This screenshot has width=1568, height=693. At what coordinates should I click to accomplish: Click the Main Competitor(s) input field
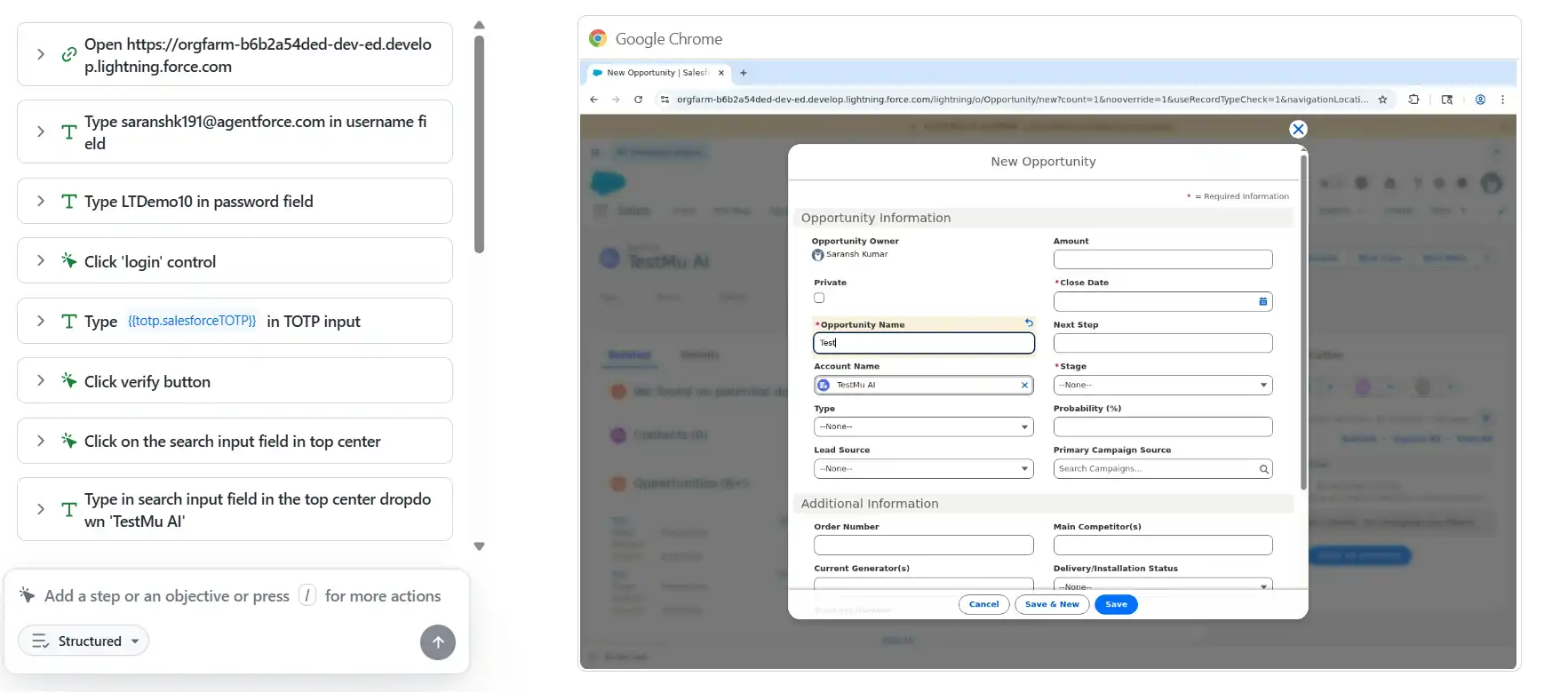1163,545
